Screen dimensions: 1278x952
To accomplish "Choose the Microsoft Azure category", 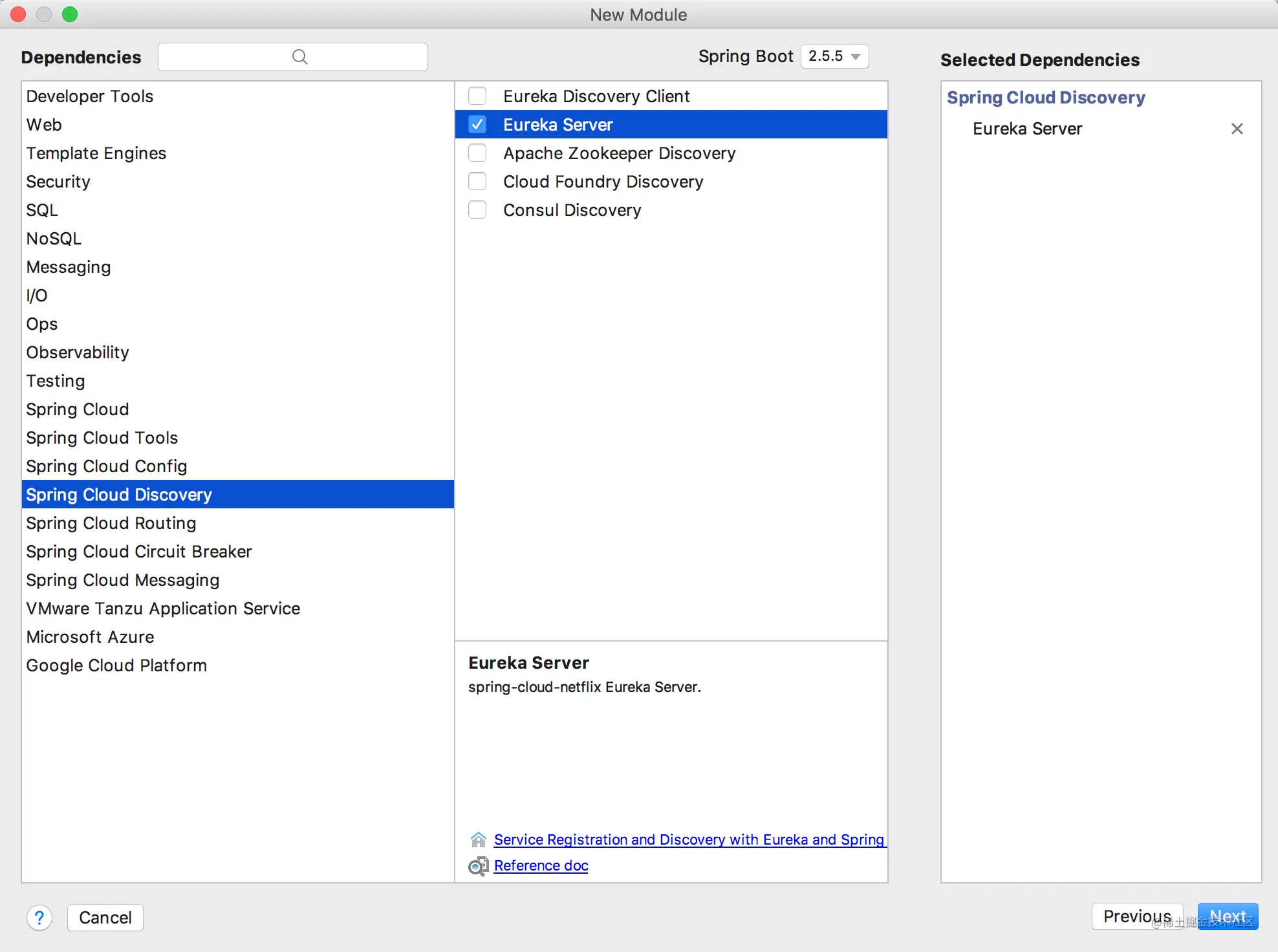I will pos(238,636).
